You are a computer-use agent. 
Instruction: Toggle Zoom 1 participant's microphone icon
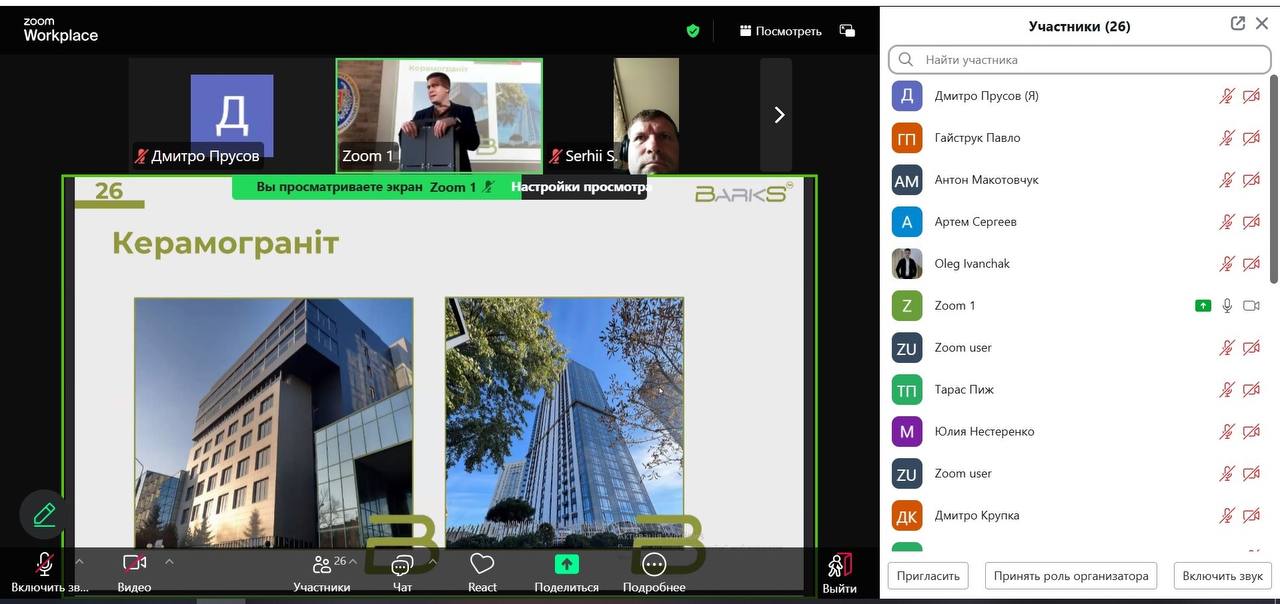[x=1227, y=306]
